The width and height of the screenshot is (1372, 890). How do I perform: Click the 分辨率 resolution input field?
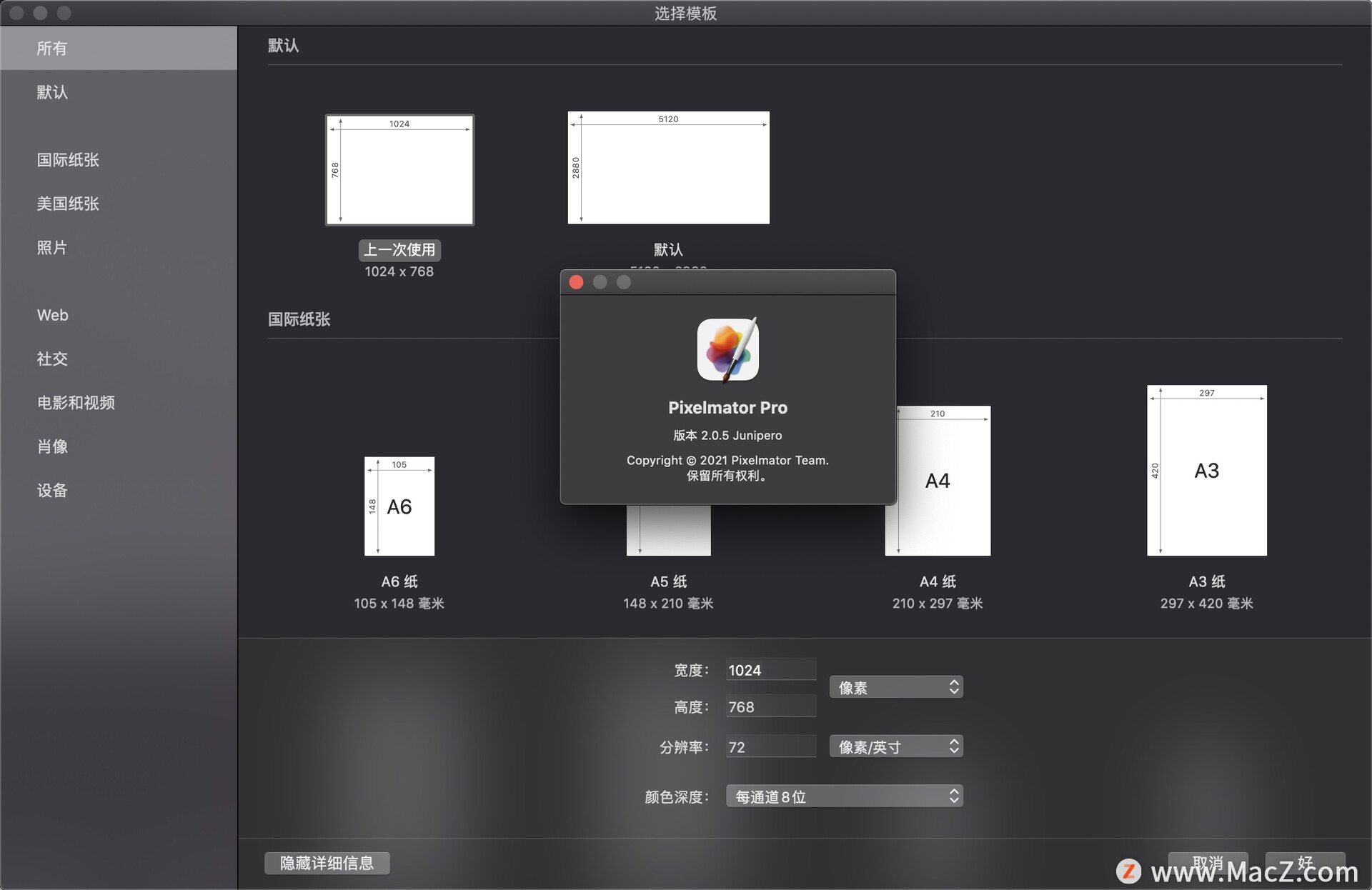click(x=770, y=746)
